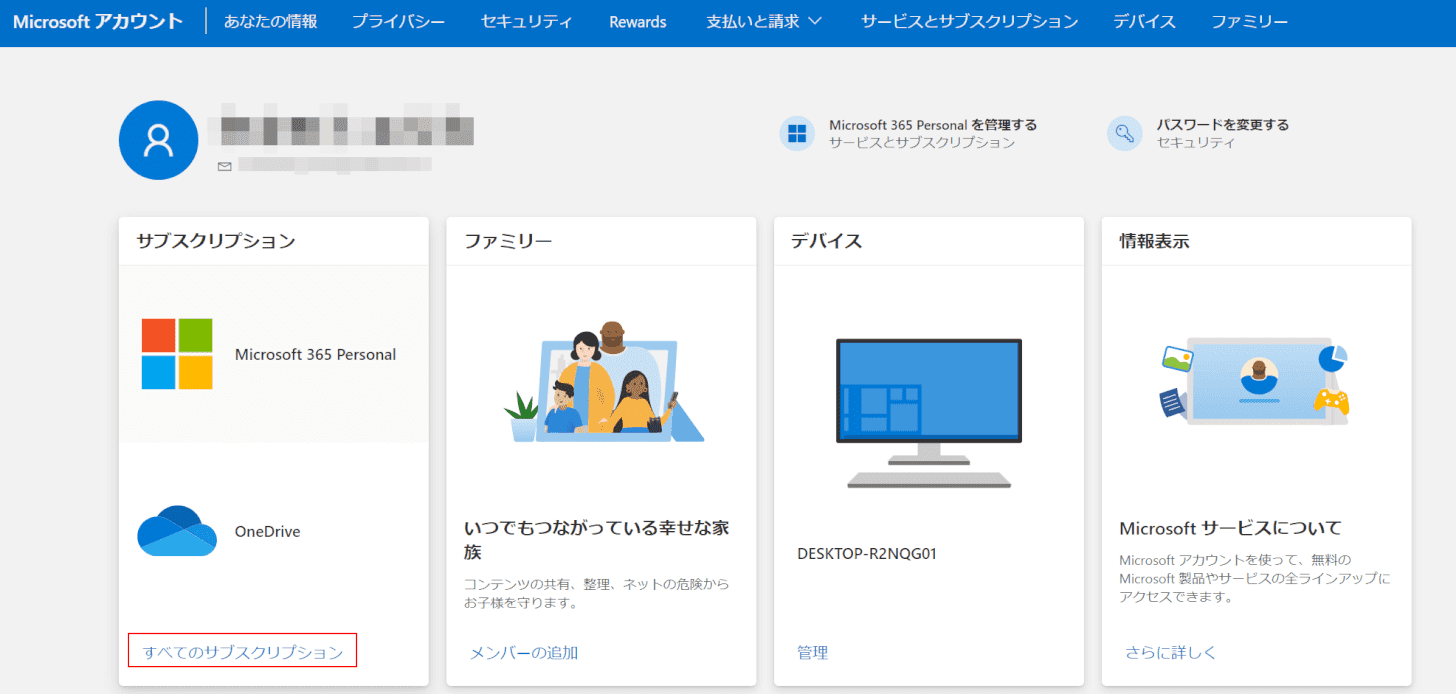Click the DESKTOP-R2NQG01 device name
The width and height of the screenshot is (1456, 694).
click(867, 553)
